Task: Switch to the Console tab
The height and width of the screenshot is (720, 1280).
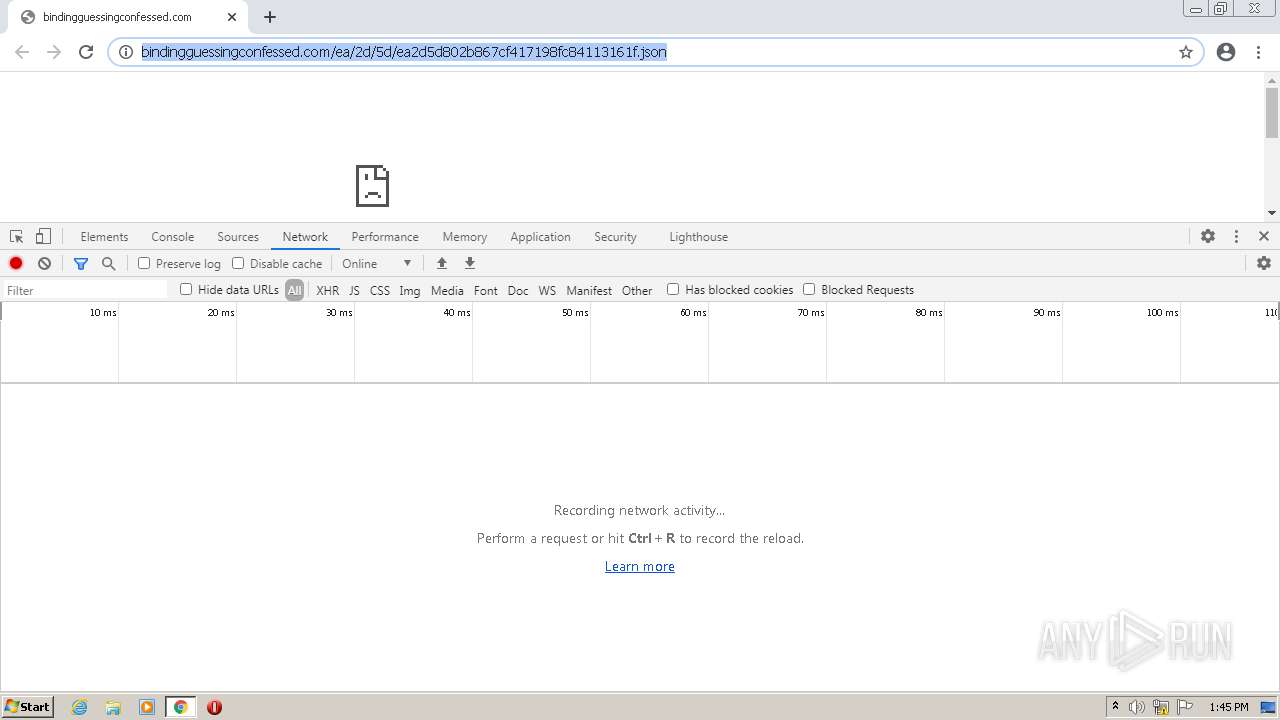Action: (173, 237)
